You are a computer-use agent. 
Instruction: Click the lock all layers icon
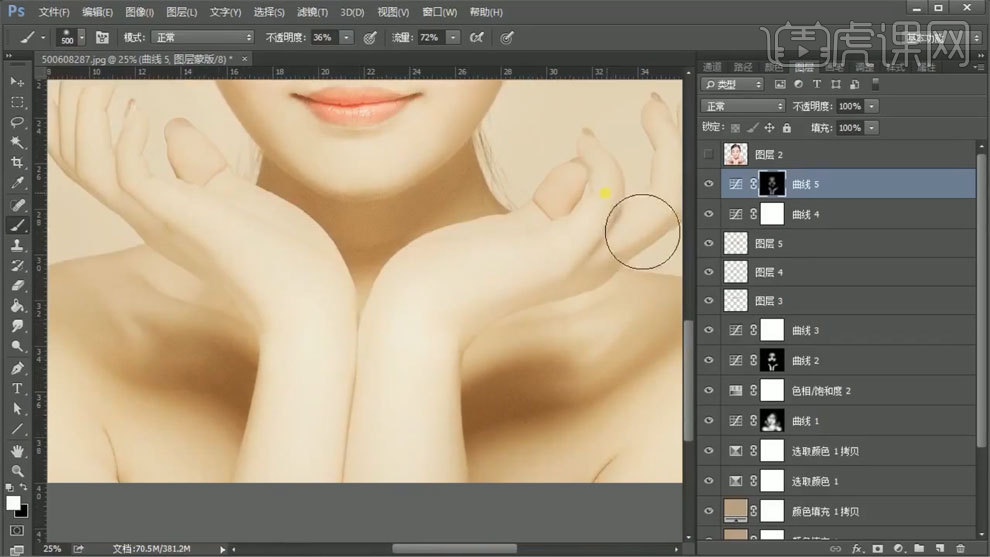(x=786, y=128)
